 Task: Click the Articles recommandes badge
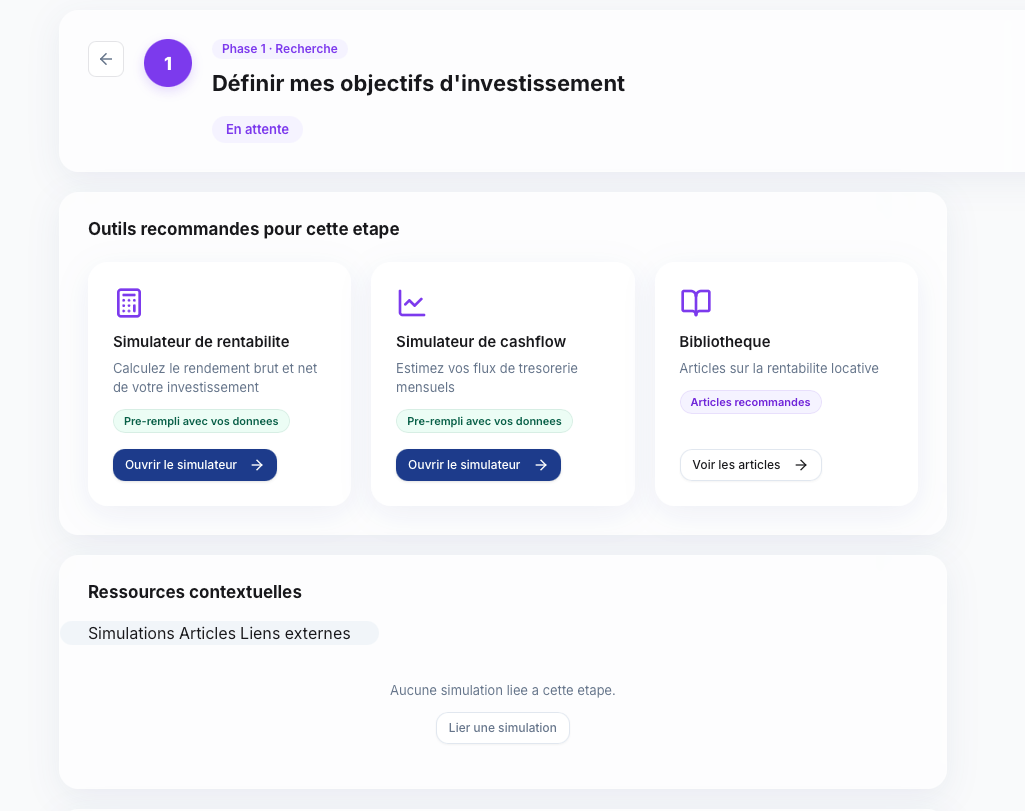(750, 401)
